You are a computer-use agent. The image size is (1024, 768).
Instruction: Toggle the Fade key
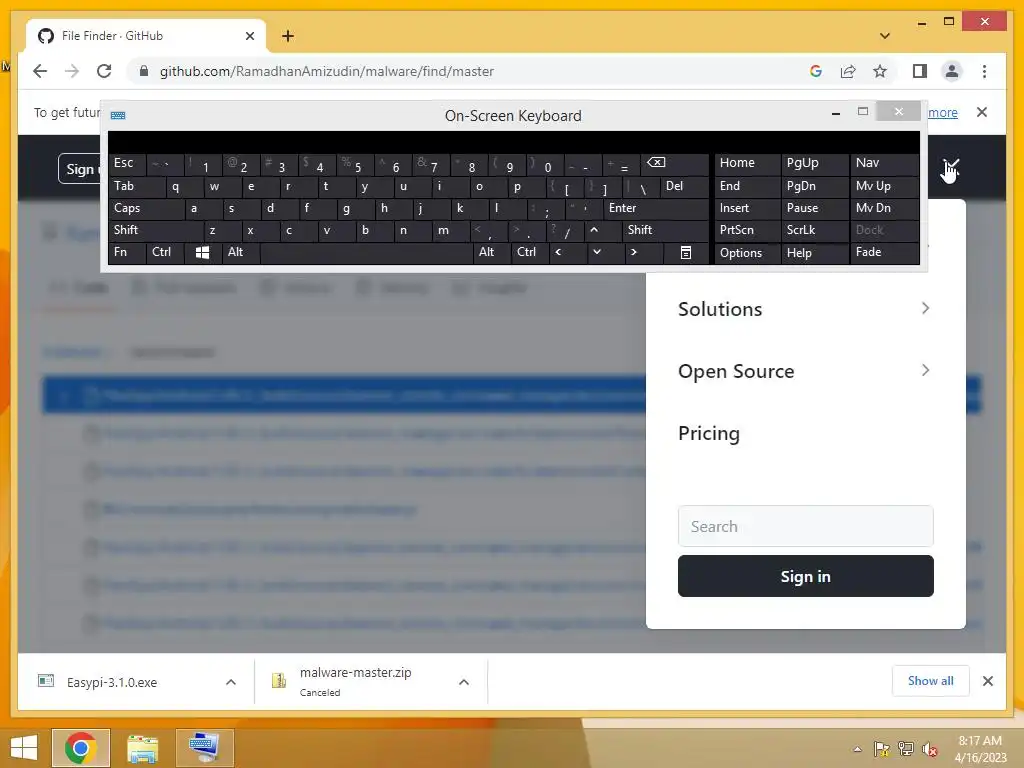pos(884,253)
